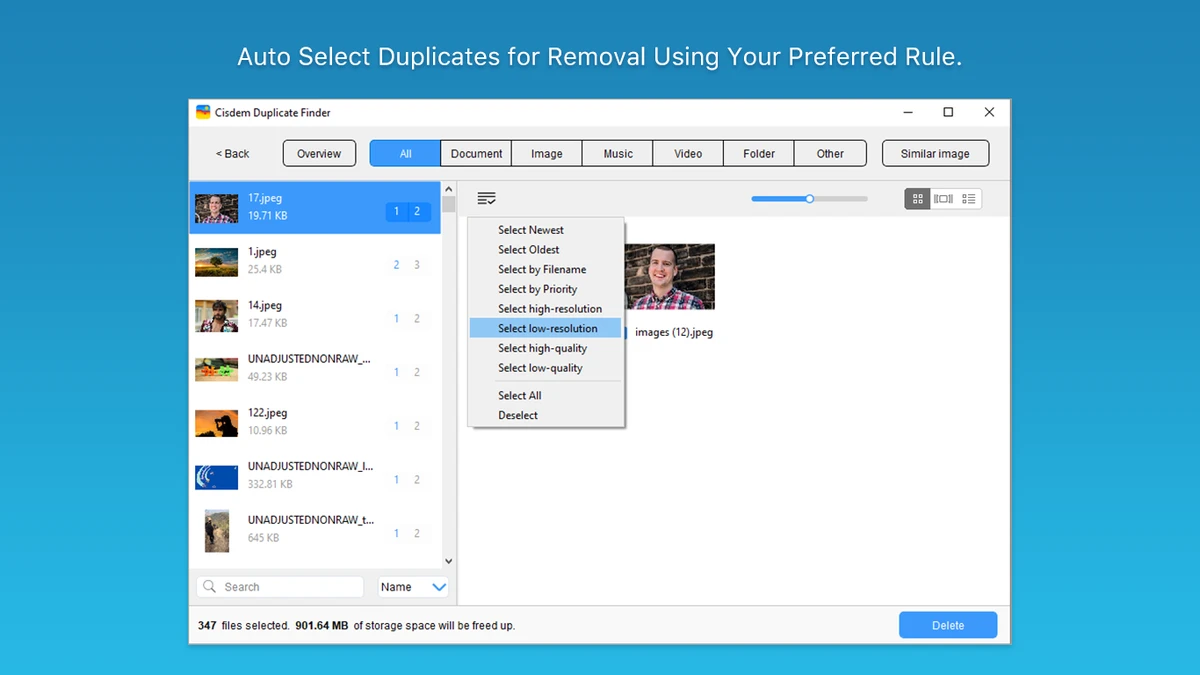Viewport: 1200px width, 675px height.
Task: Open the auto-select rules icon
Action: point(486,199)
